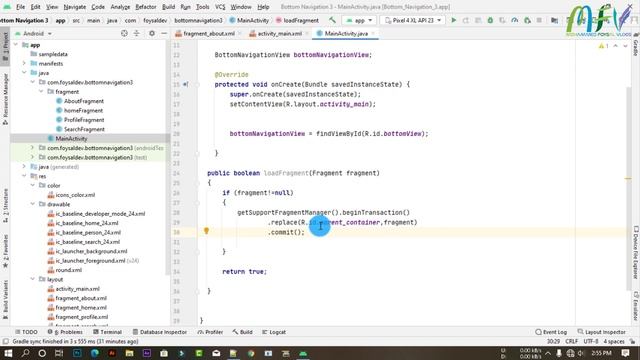The height and width of the screenshot is (360, 640).
Task: Open the notifications action center
Action: (625, 353)
